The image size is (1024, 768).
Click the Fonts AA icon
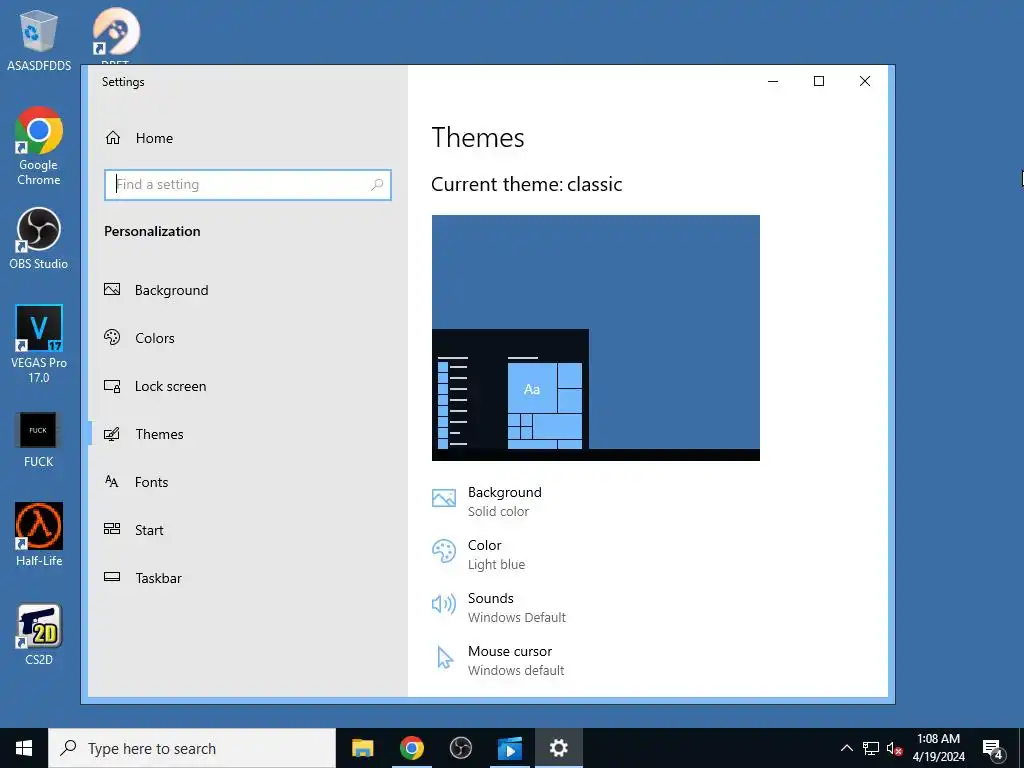(112, 481)
